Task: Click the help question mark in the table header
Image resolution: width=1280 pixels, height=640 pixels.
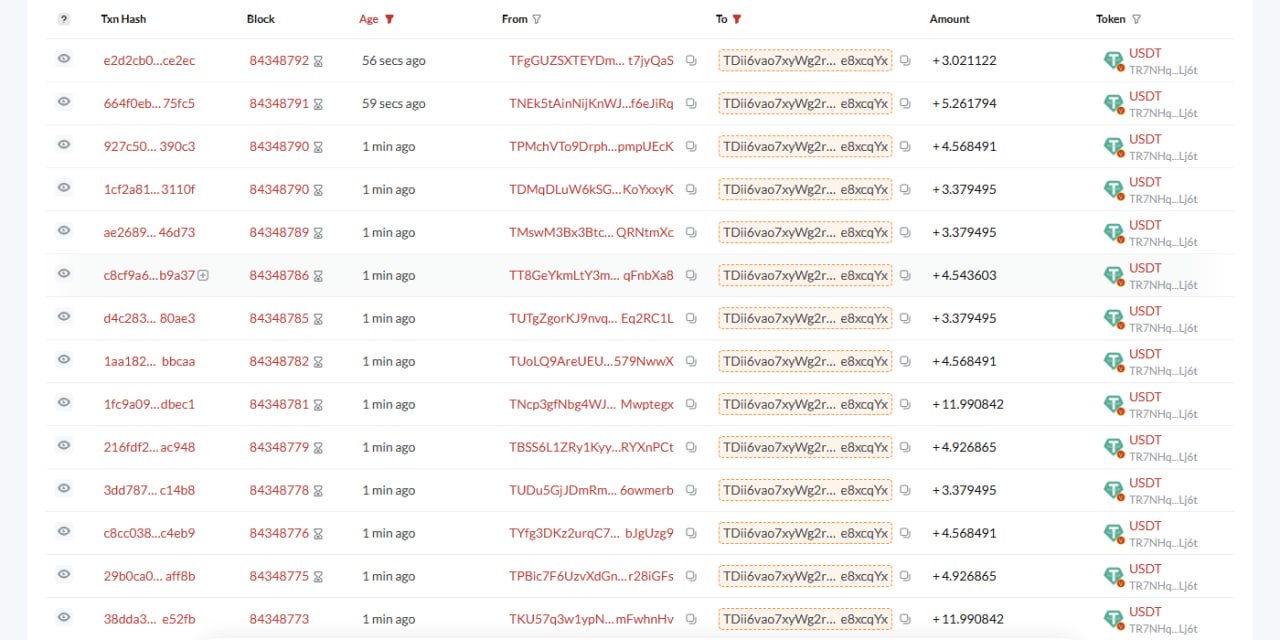Action: [x=64, y=19]
